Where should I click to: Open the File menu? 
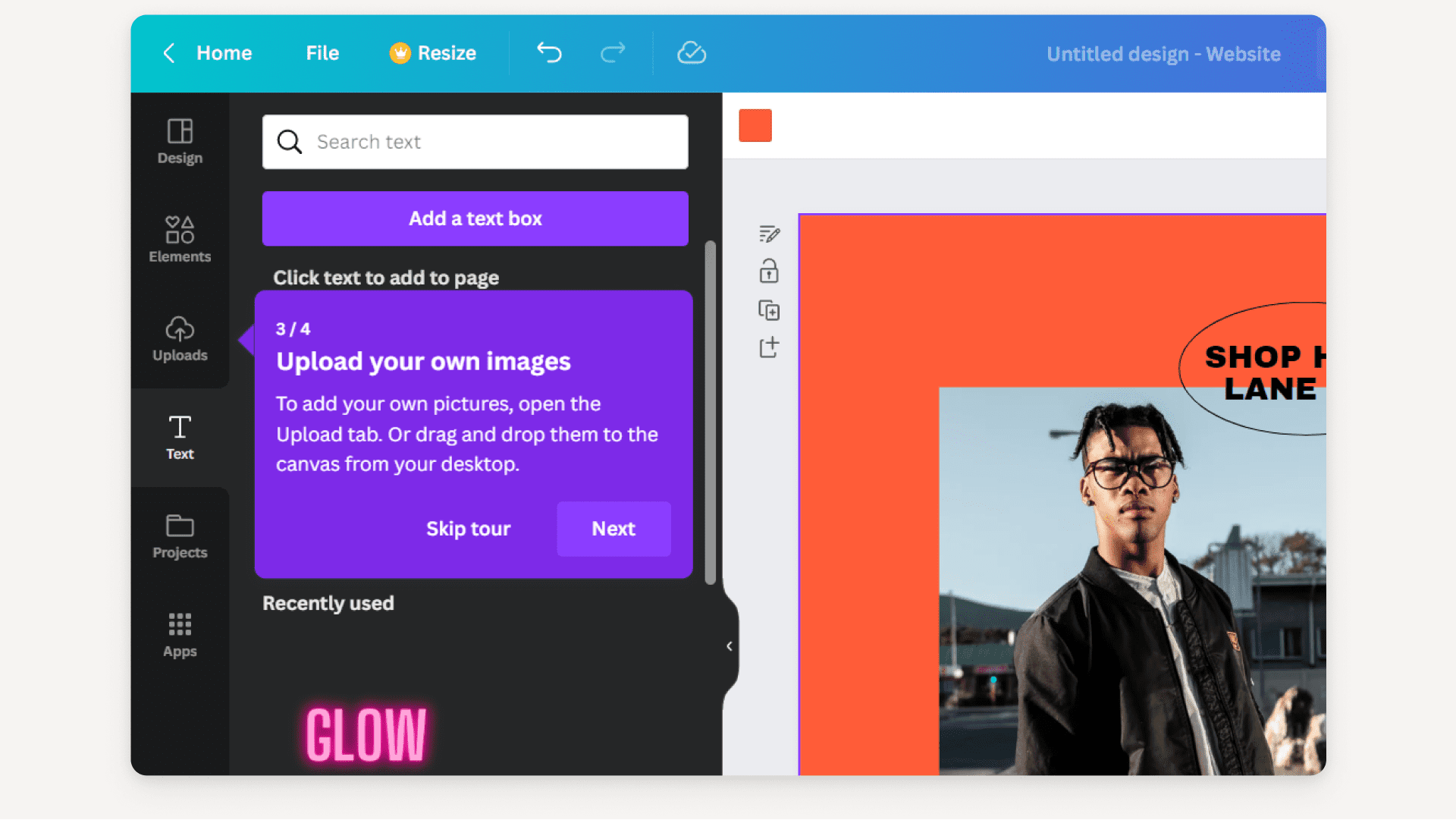322,53
